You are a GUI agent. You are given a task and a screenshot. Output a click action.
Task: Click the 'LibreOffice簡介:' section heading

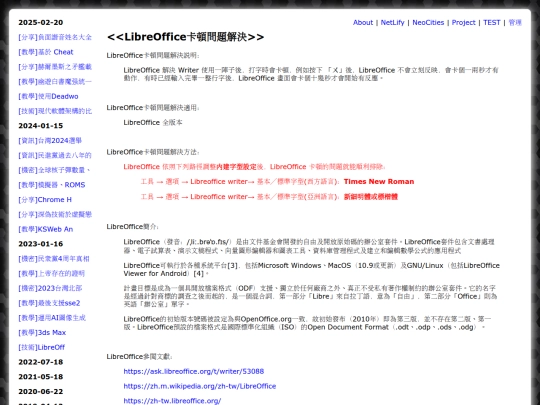(x=133, y=227)
